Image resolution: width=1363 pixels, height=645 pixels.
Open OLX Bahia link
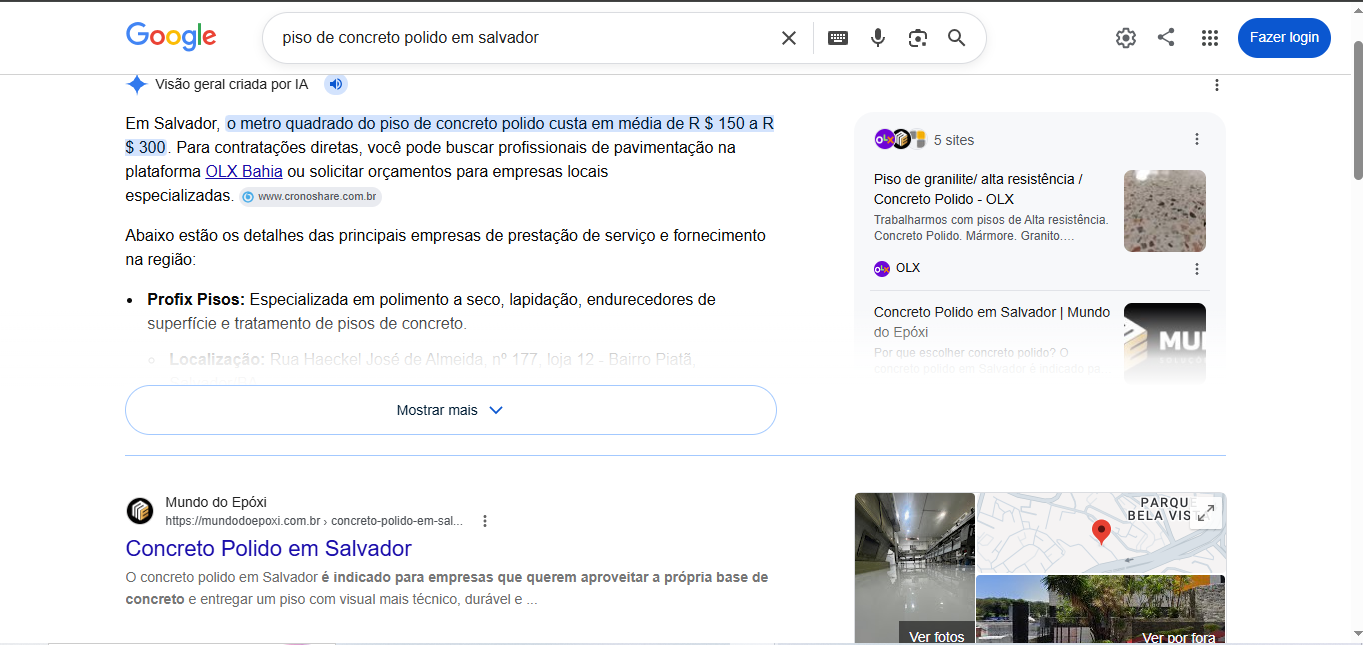point(244,171)
